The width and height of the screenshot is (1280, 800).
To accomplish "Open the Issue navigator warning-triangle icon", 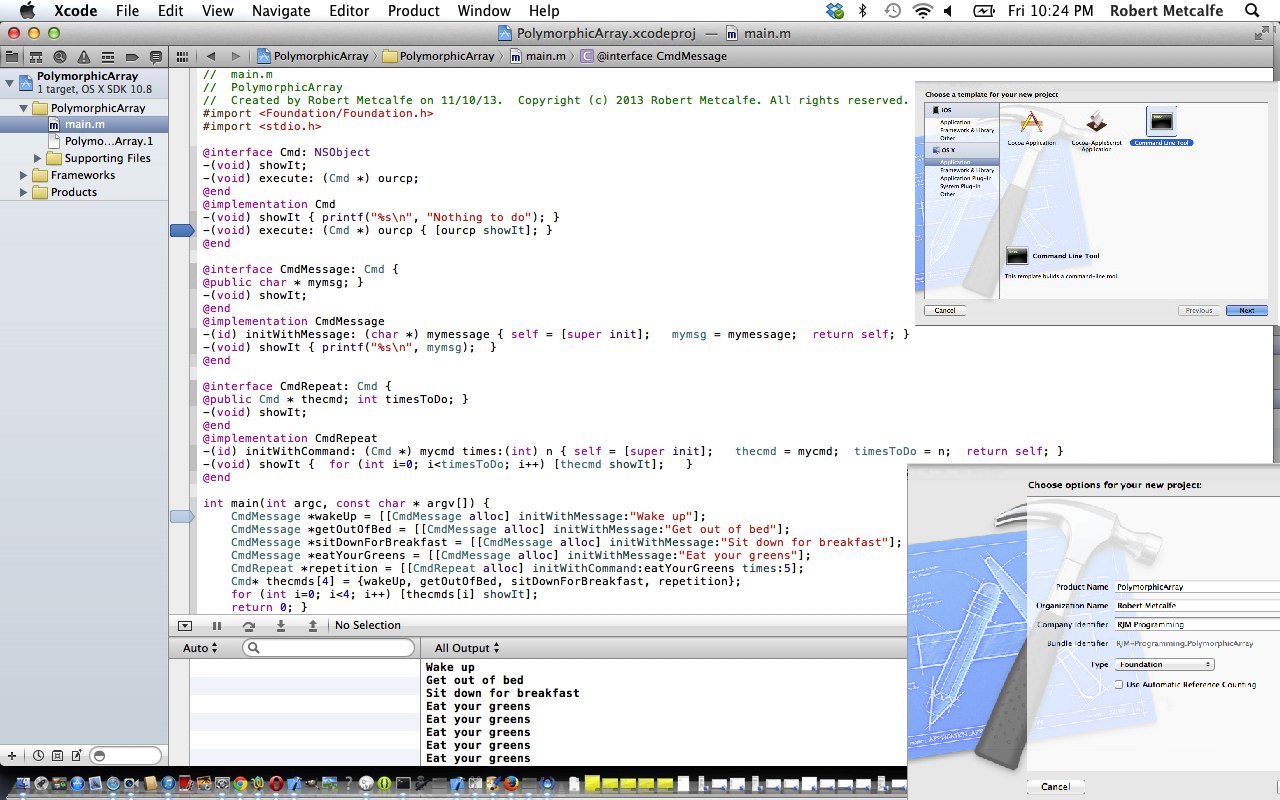I will tap(83, 57).
